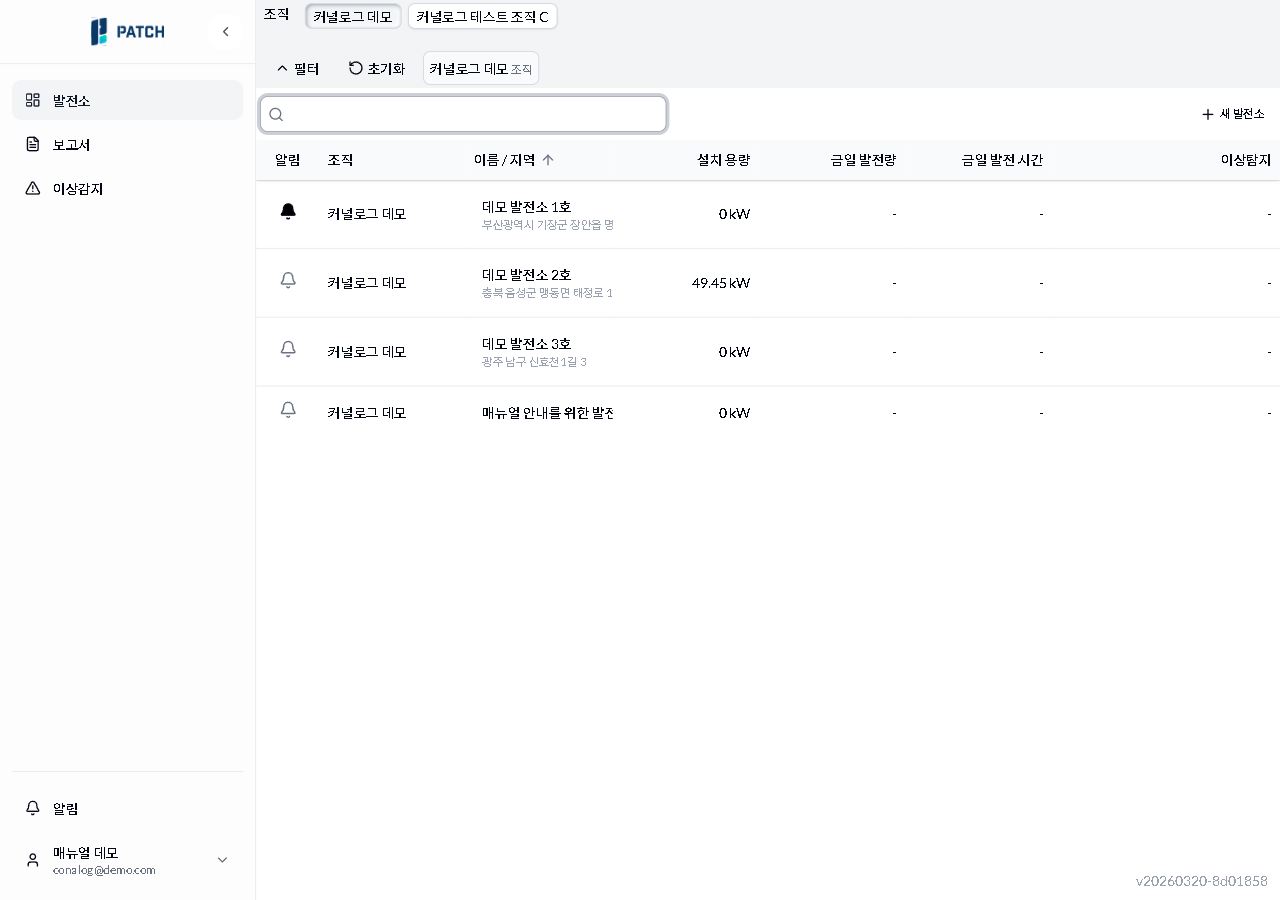Select the 커널로그 데모 organization chip
1280x900 pixels.
352,16
